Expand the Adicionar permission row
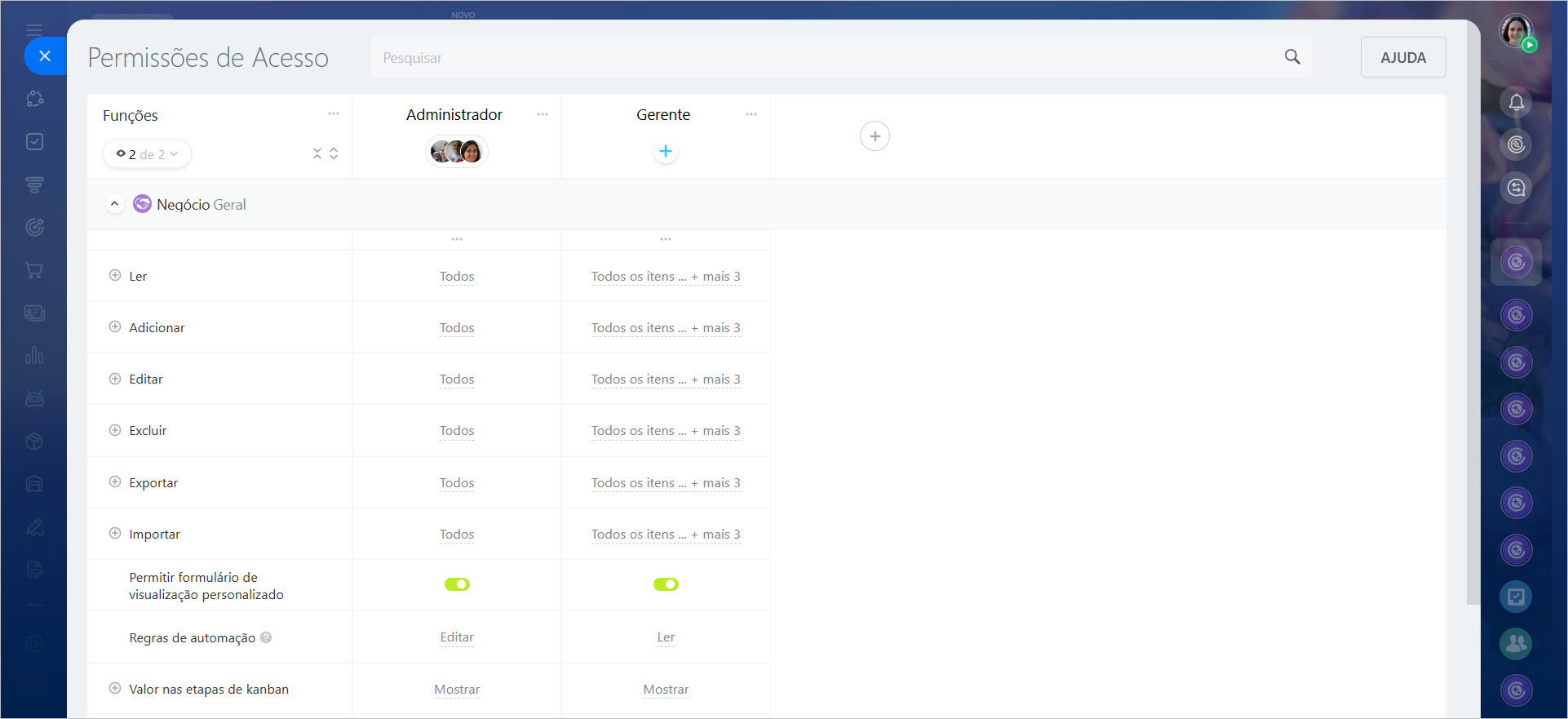Screen dimensions: 1568x719 click(115, 327)
